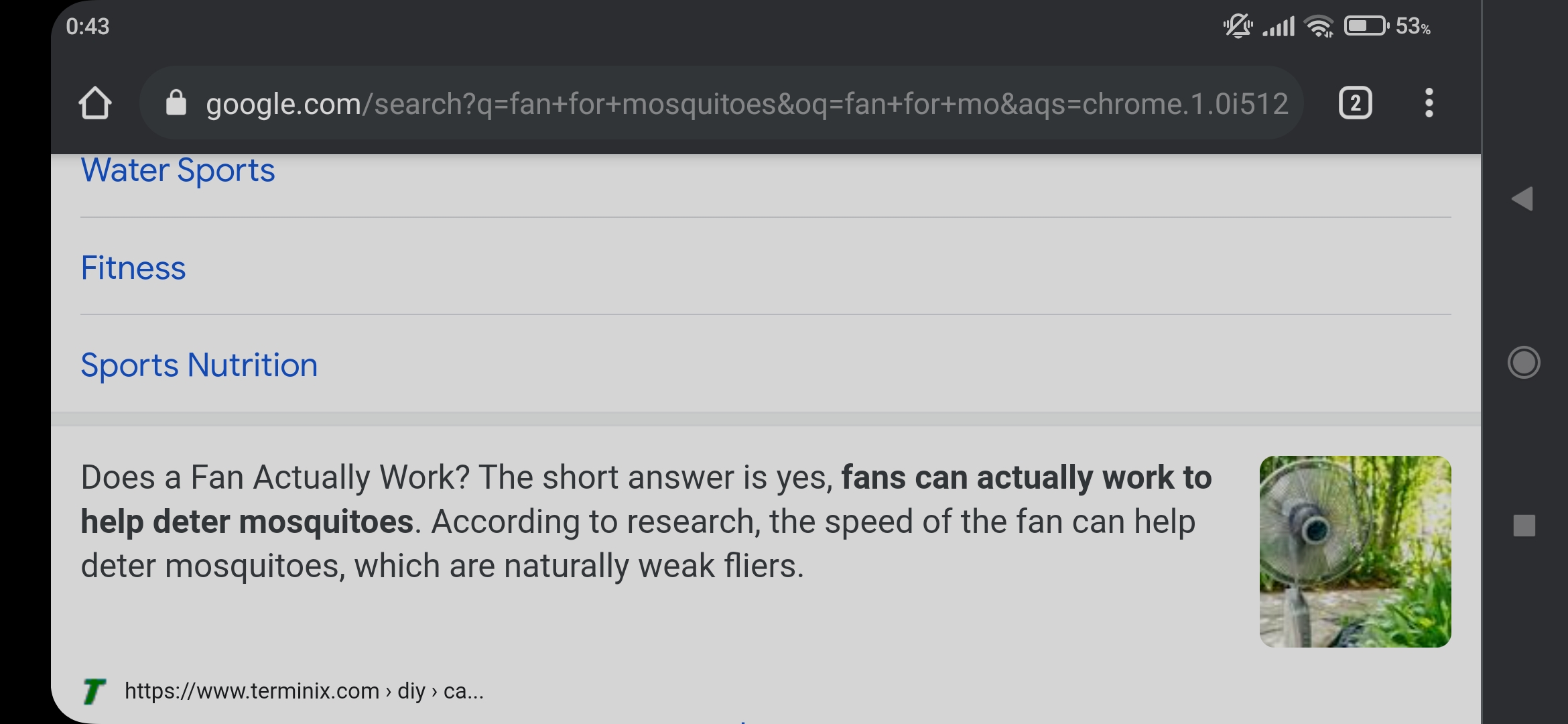Open the Water Sports search filter link
The width and height of the screenshot is (1568, 724).
click(177, 170)
